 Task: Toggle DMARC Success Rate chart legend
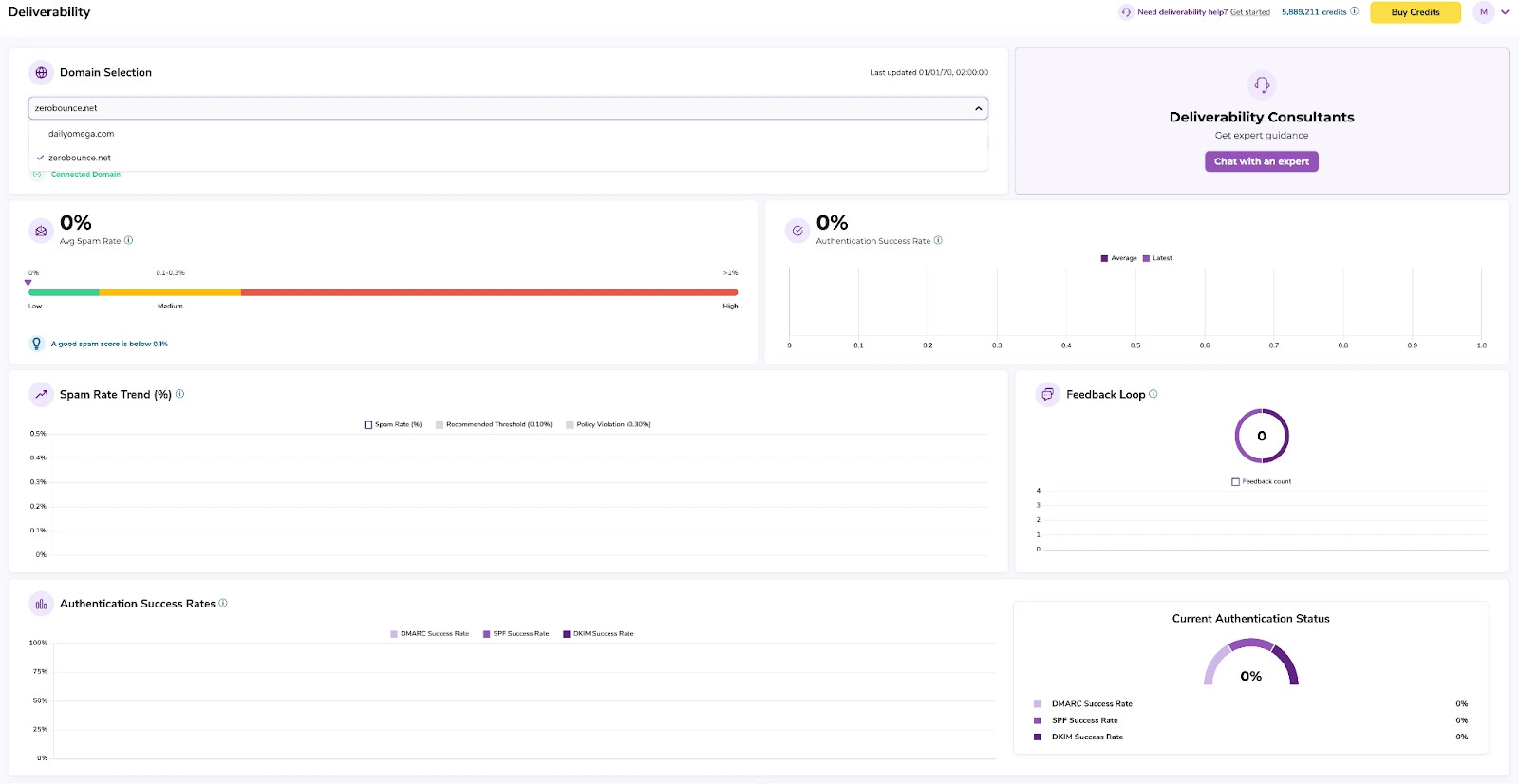point(430,633)
